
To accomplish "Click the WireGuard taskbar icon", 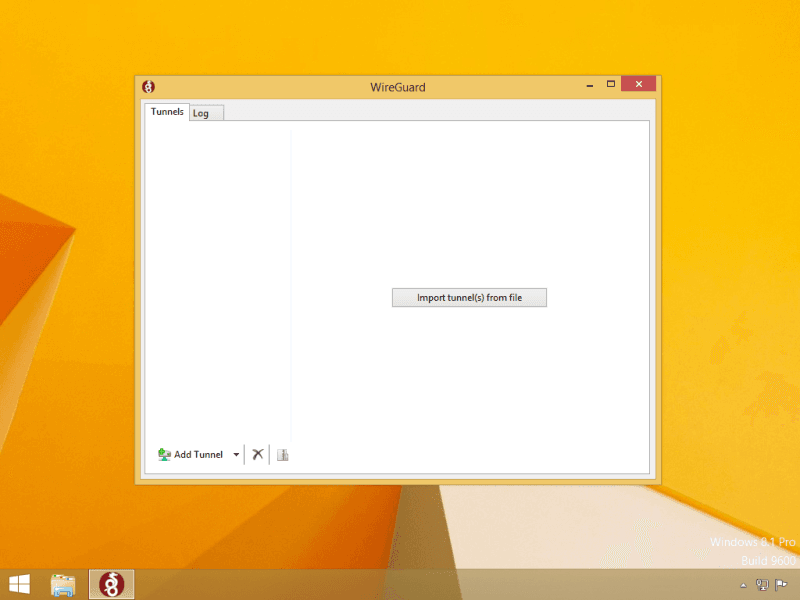I will (111, 584).
